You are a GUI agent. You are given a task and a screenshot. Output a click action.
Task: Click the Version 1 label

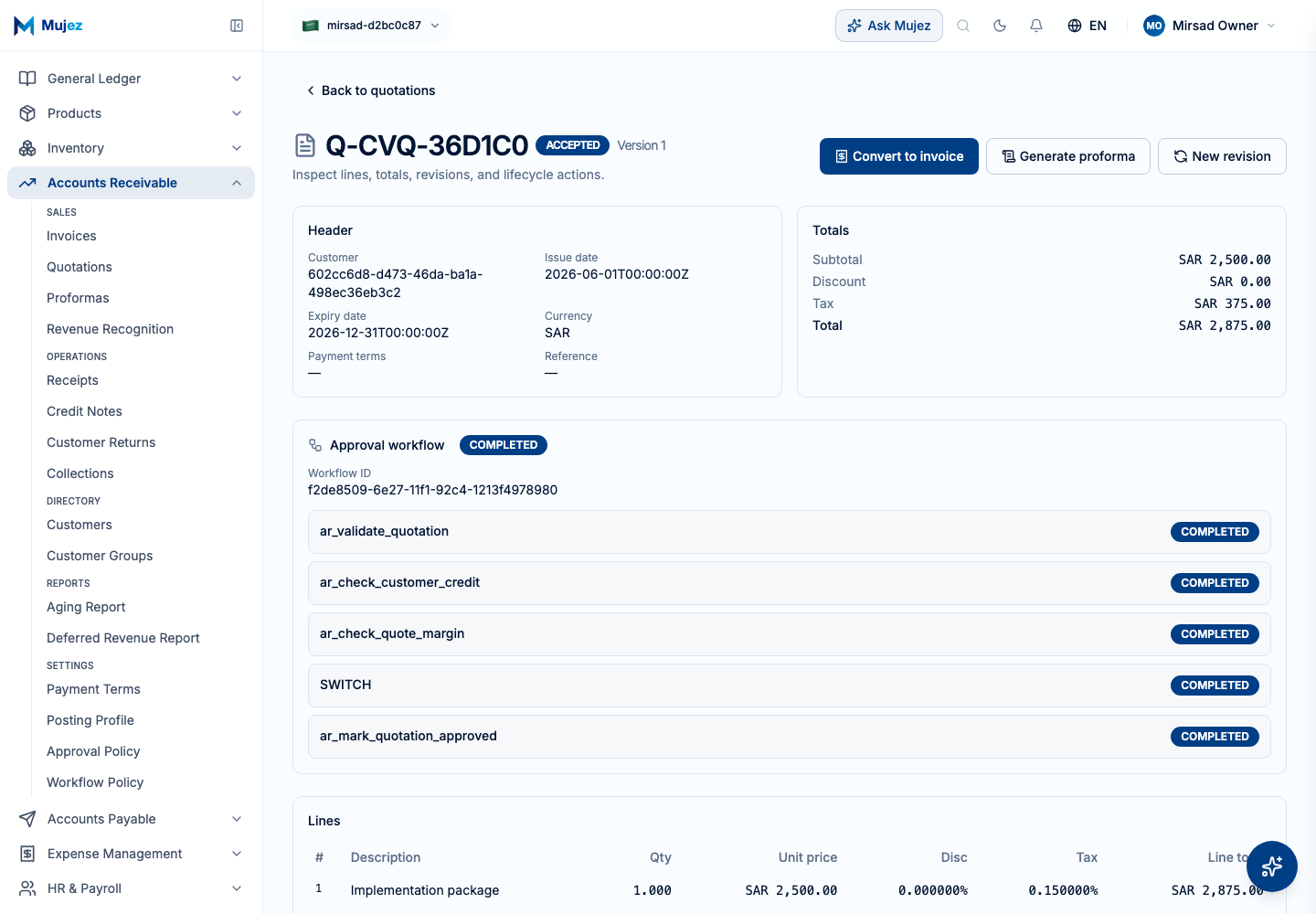point(642,145)
